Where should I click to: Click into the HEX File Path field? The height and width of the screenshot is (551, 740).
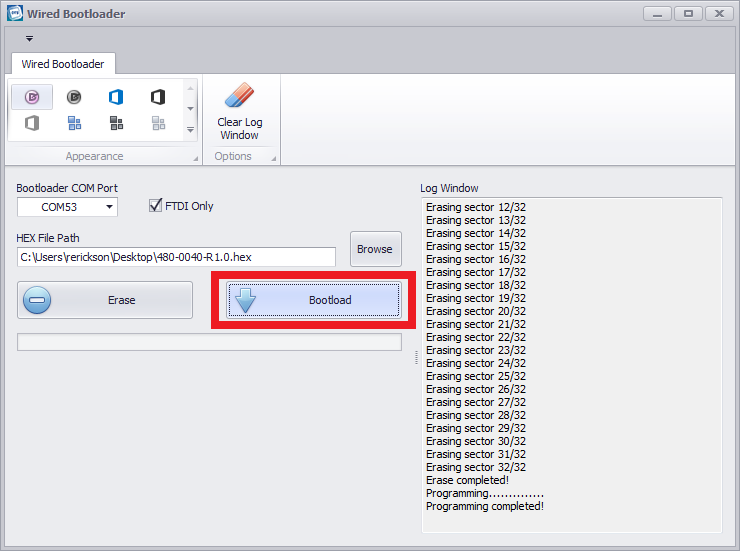[x=177, y=257]
